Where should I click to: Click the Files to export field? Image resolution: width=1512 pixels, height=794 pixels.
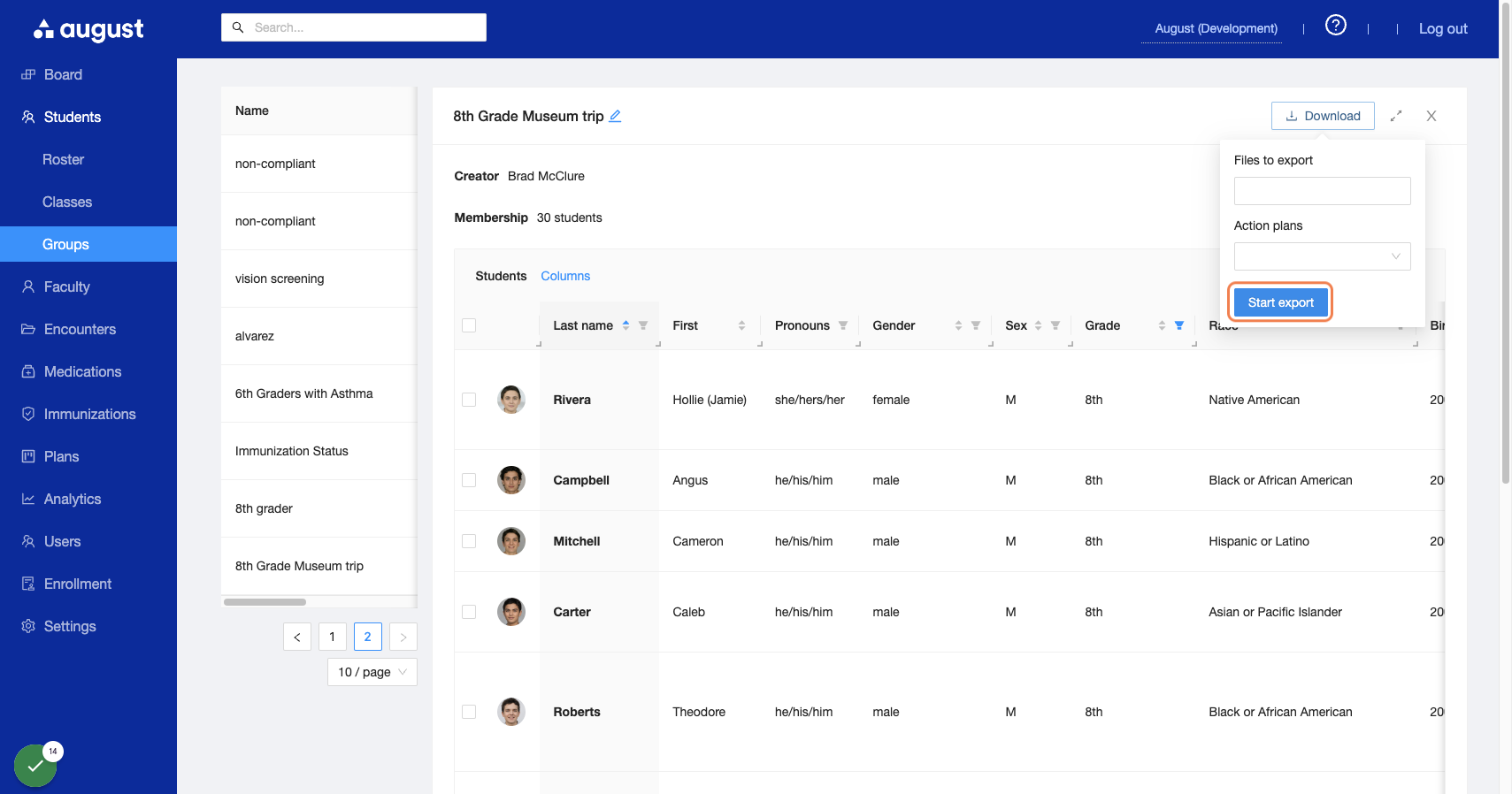tap(1322, 191)
